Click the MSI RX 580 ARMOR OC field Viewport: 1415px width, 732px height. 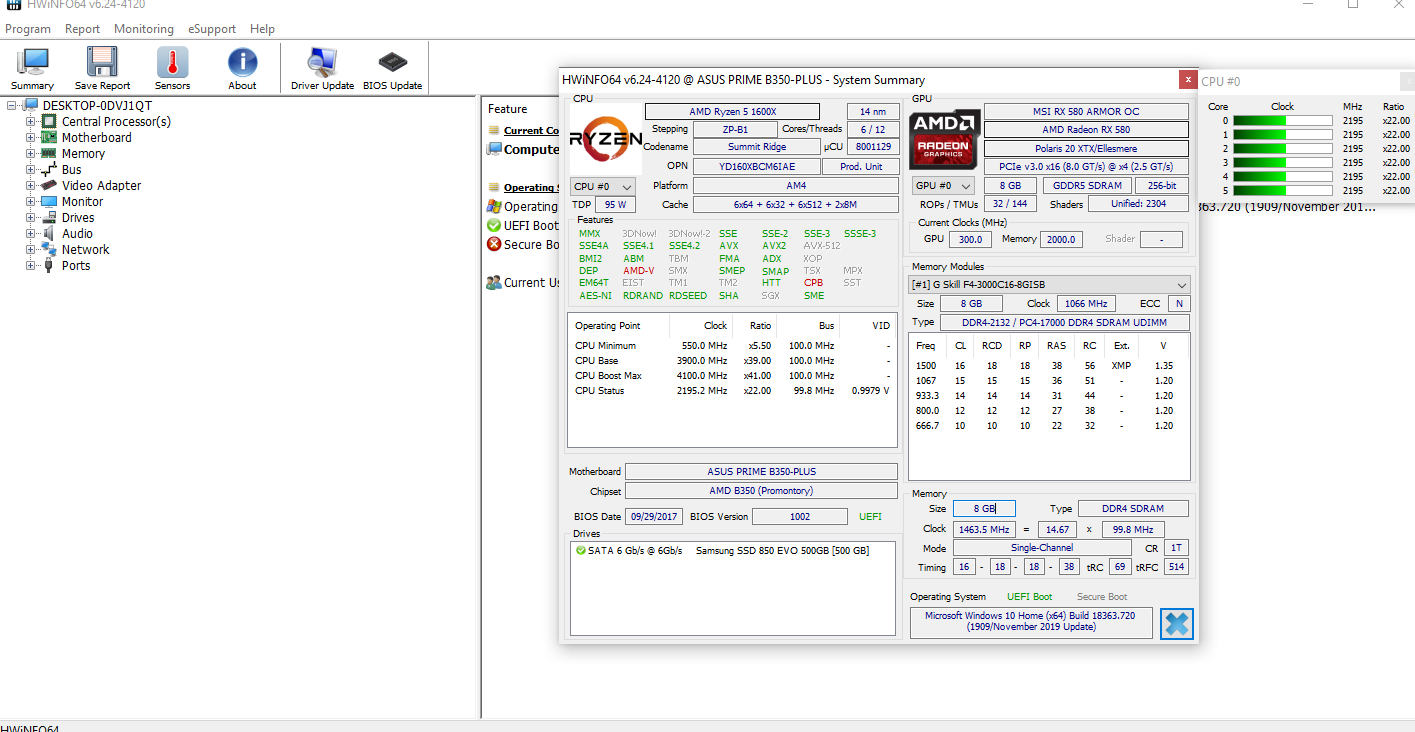pyautogui.click(x=1086, y=112)
